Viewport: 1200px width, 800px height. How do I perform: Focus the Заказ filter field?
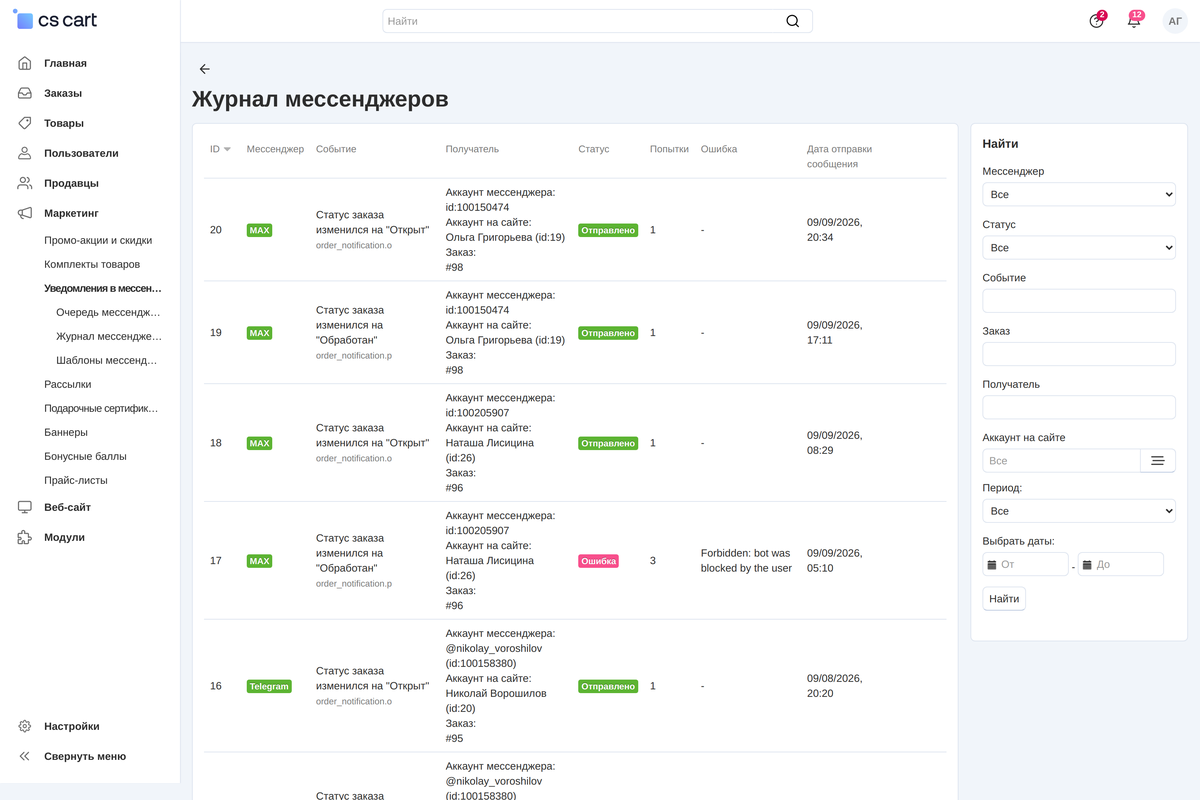(1079, 354)
